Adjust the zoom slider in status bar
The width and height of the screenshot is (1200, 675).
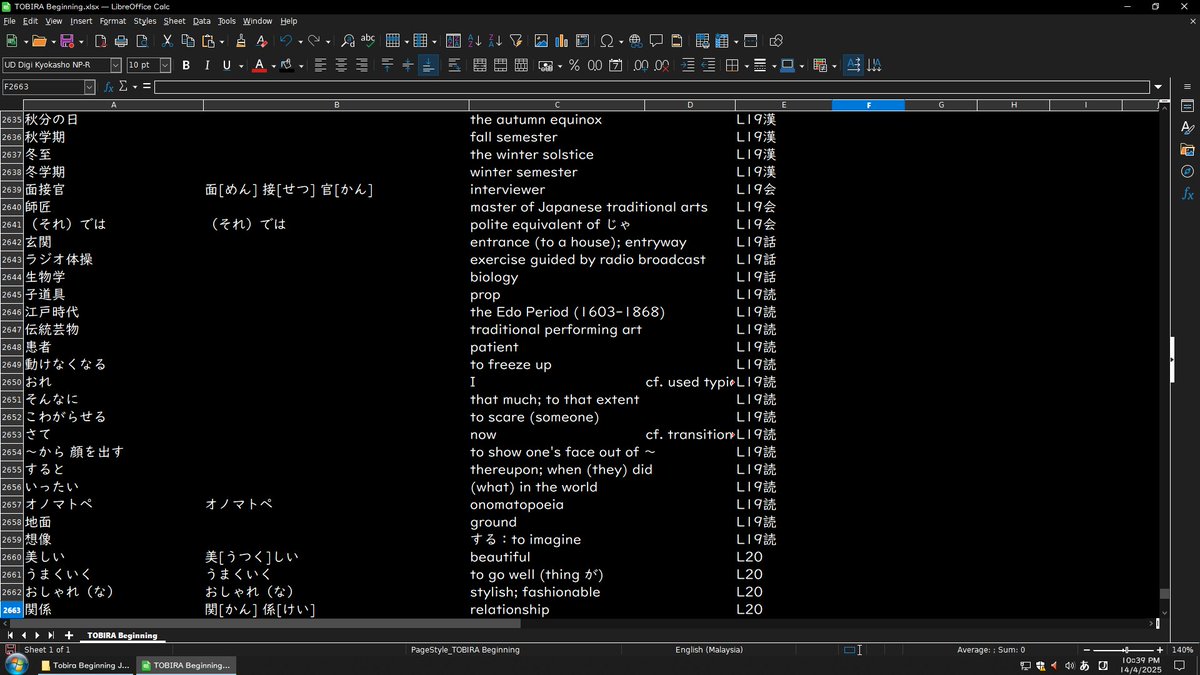coord(1125,650)
